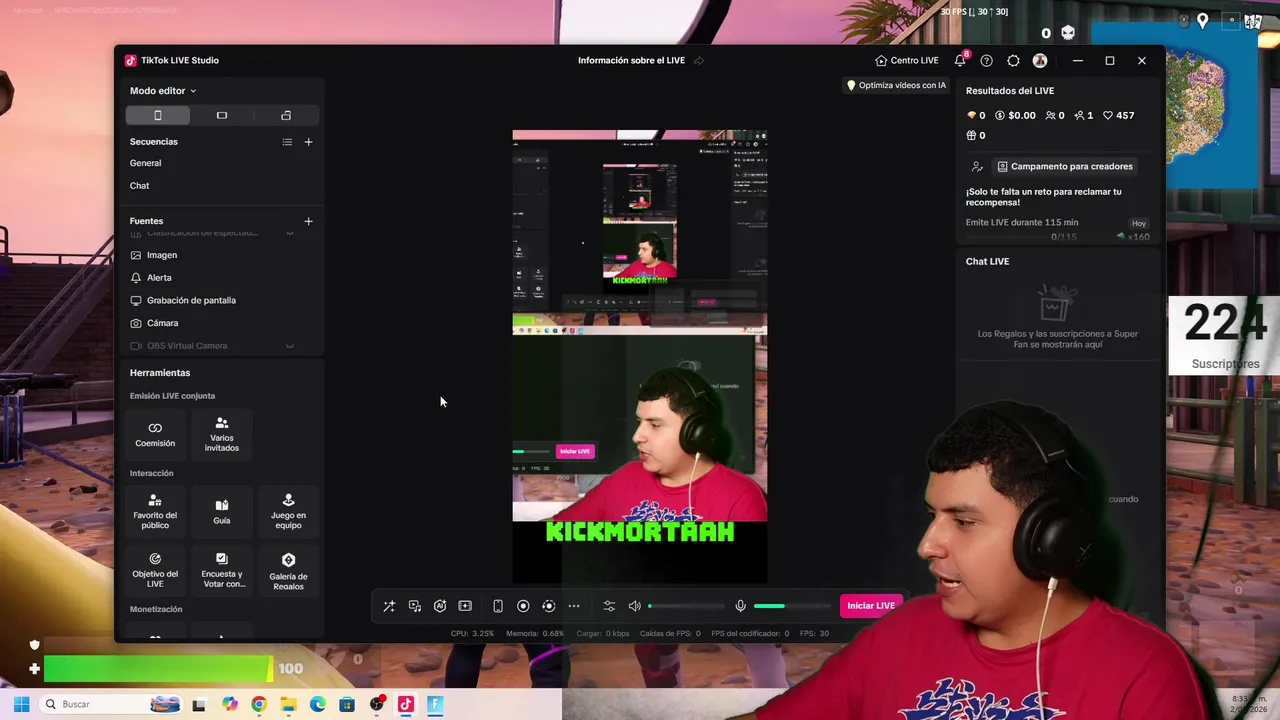Mute the speaker output
Viewport: 1280px width, 720px height.
[x=634, y=606]
